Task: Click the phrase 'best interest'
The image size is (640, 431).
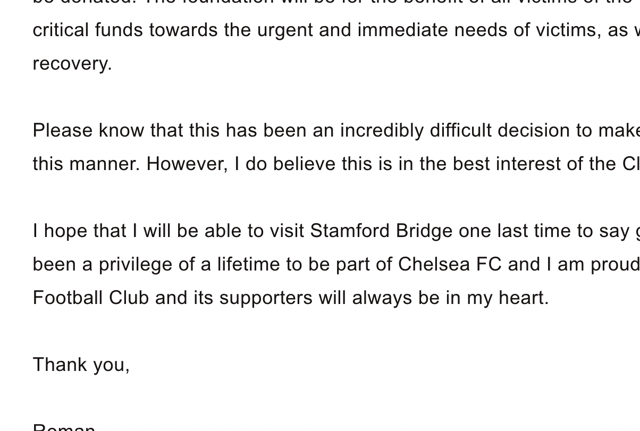Action: click(x=494, y=164)
